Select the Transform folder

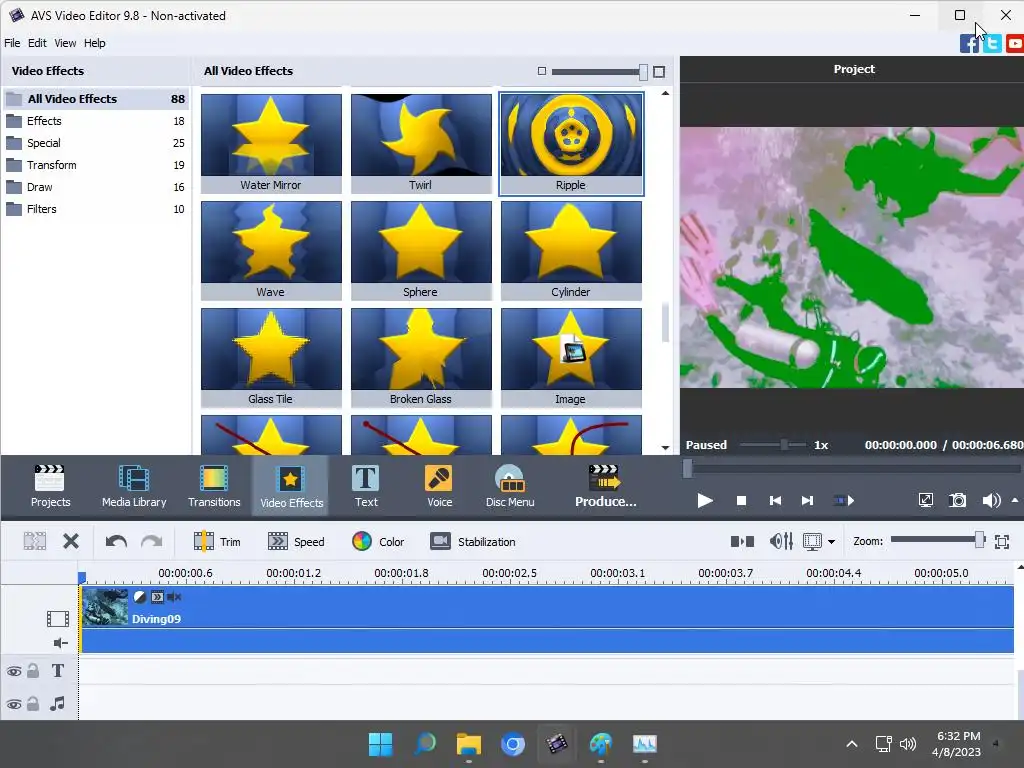click(95, 165)
